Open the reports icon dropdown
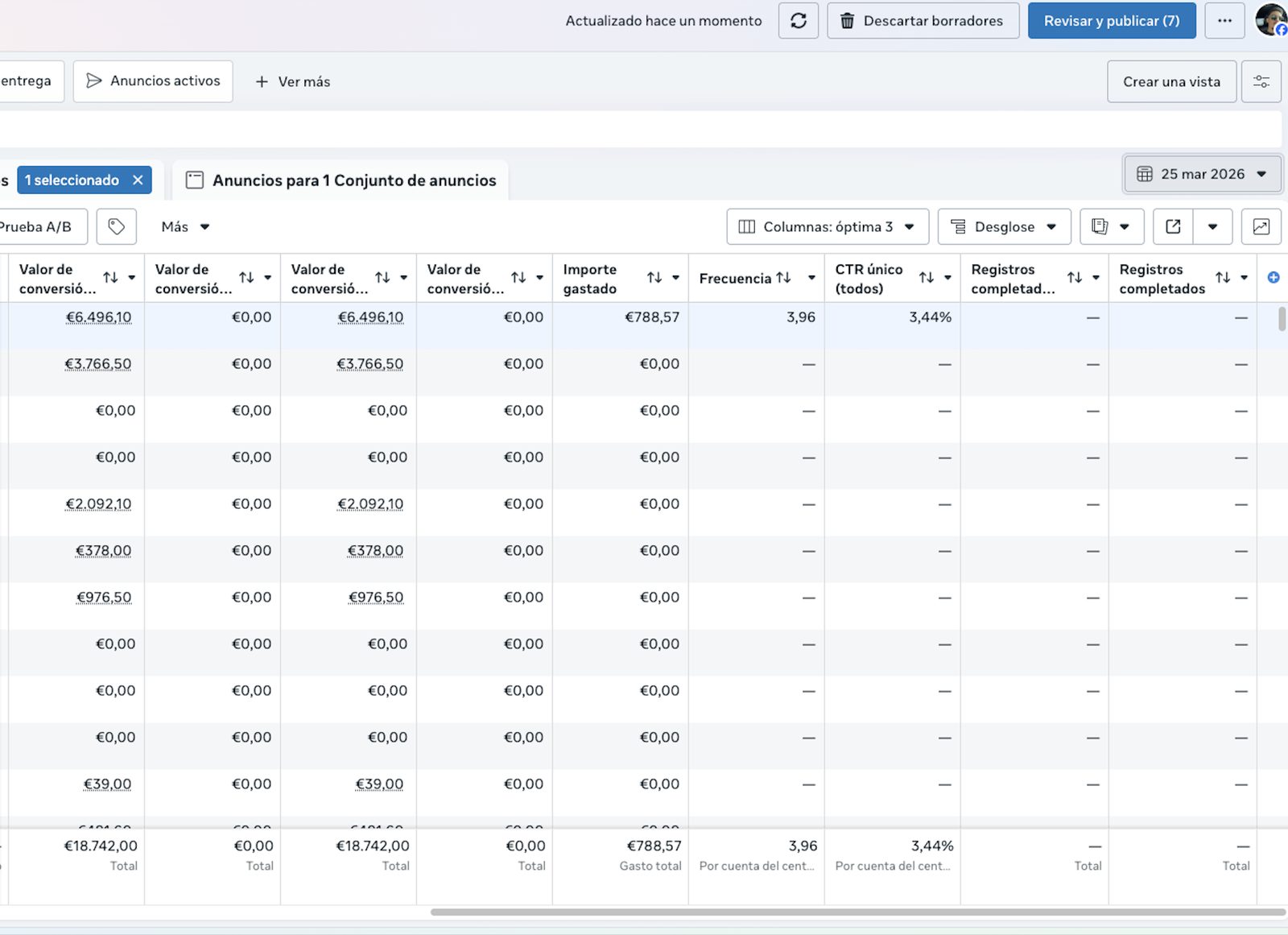The width and height of the screenshot is (1288, 935). click(x=1111, y=226)
